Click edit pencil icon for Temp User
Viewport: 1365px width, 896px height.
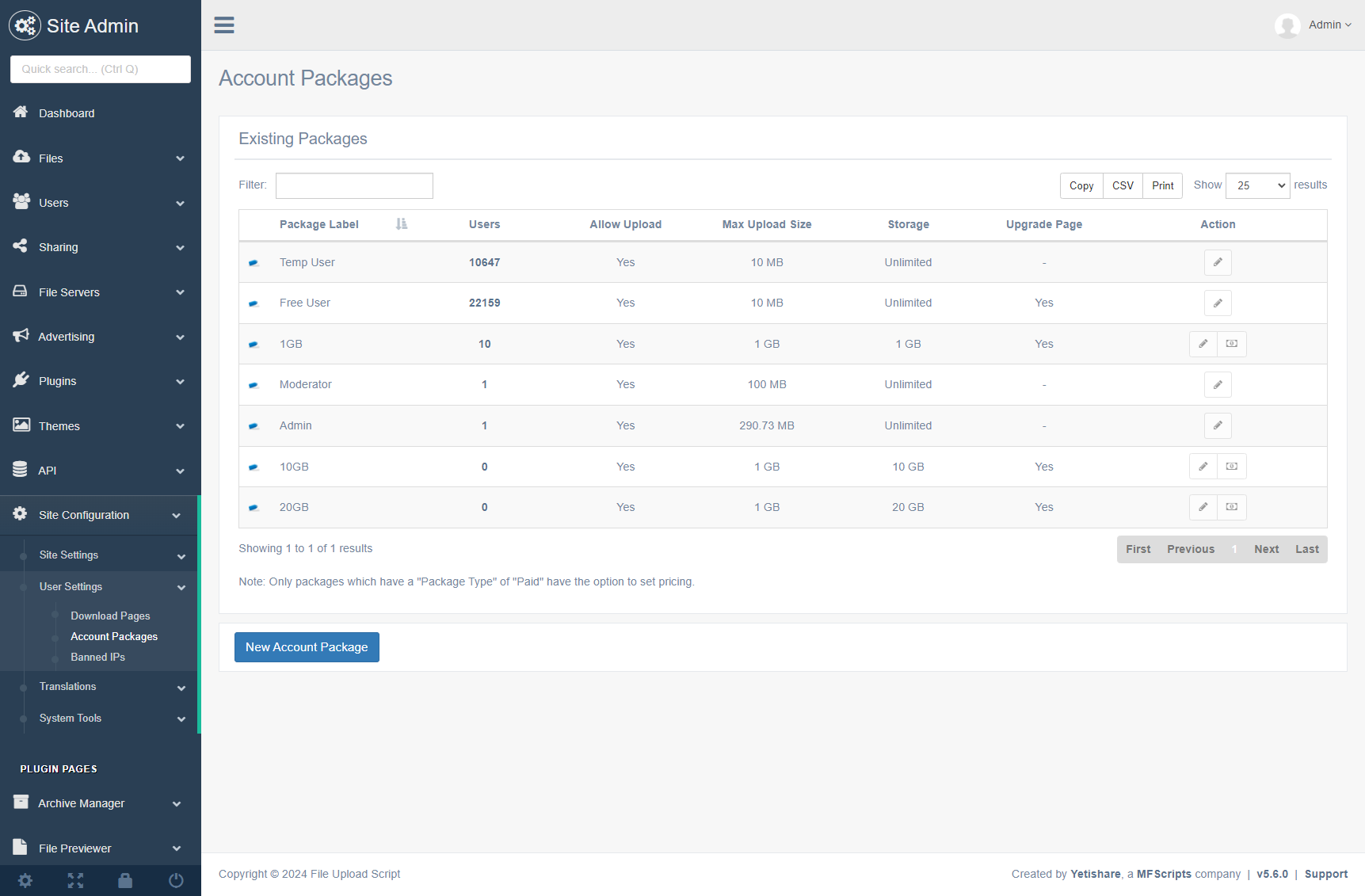tap(1218, 262)
